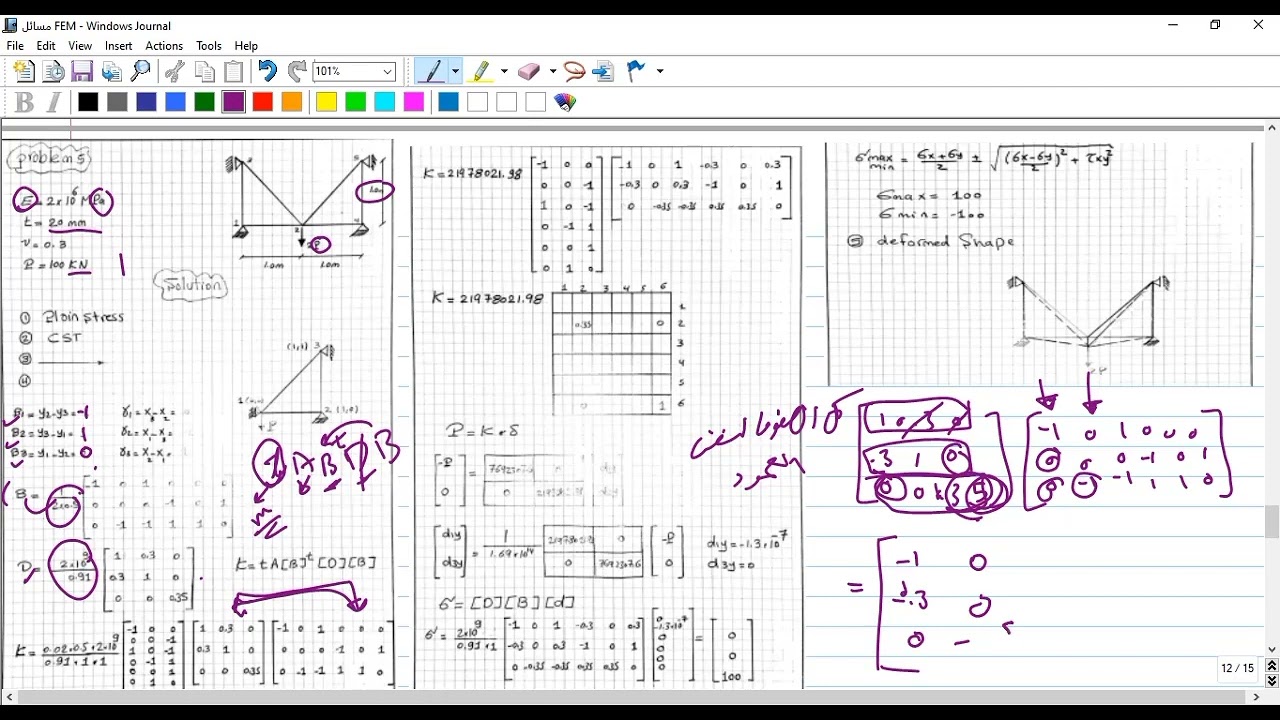Viewport: 1280px width, 720px height.
Task: Pick the gray ink color
Action: coord(117,102)
